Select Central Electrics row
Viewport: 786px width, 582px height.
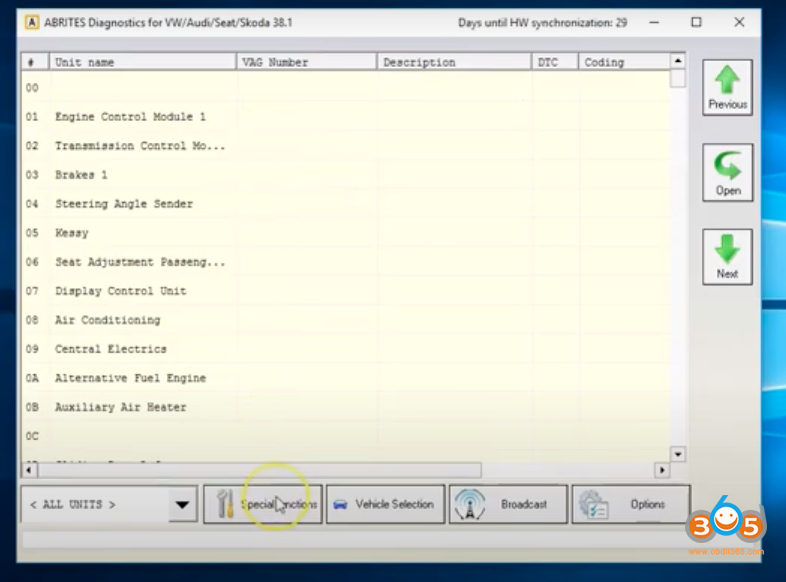346,349
